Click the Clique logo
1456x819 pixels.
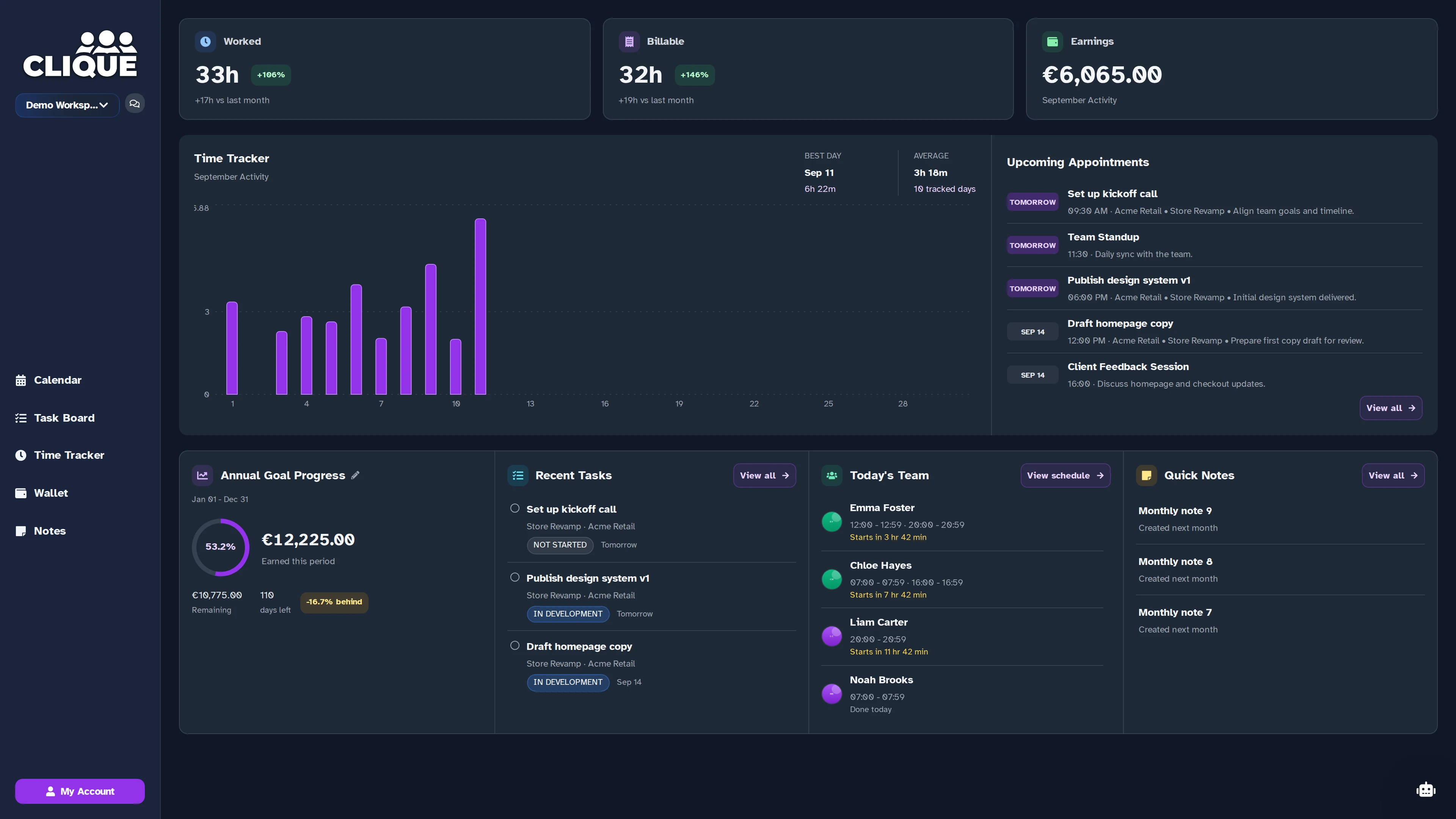click(80, 54)
